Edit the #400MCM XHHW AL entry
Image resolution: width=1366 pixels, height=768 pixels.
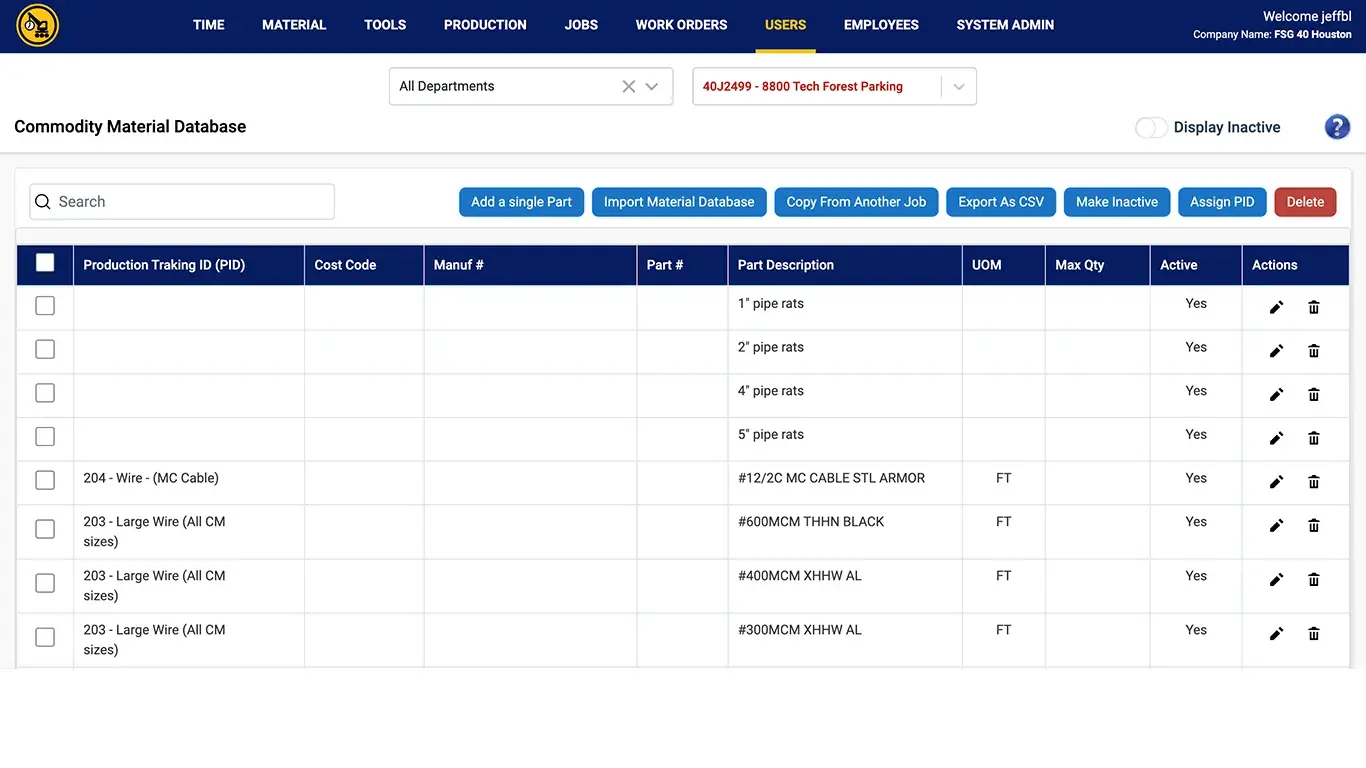(x=1276, y=580)
